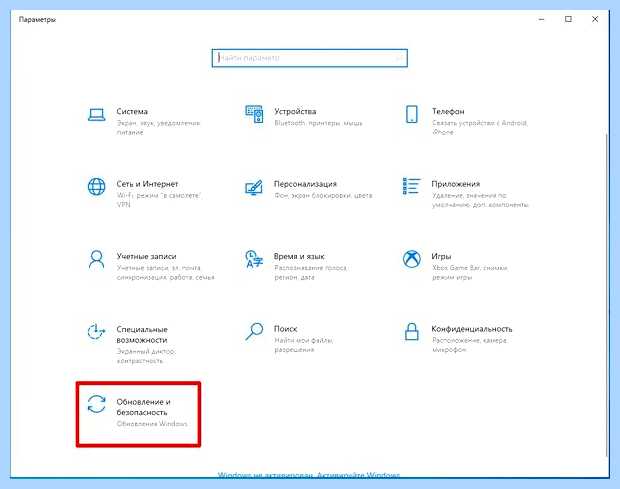Click the Поиск heading
Viewport: 620px width, 489px height.
tap(285, 329)
